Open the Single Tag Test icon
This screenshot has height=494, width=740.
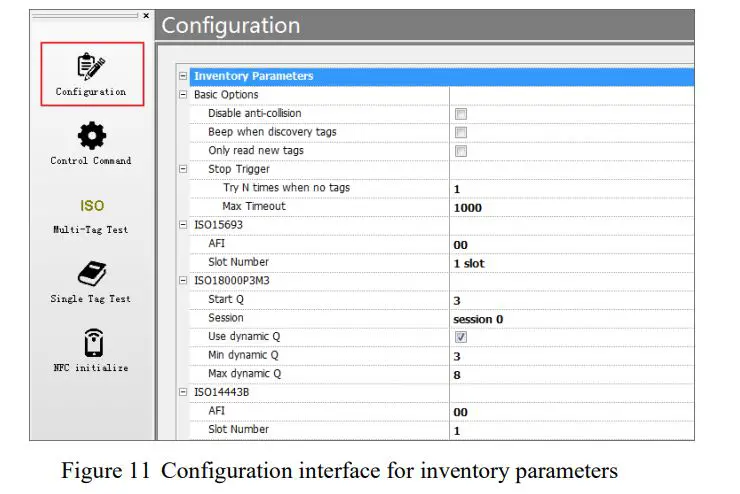click(x=91, y=274)
